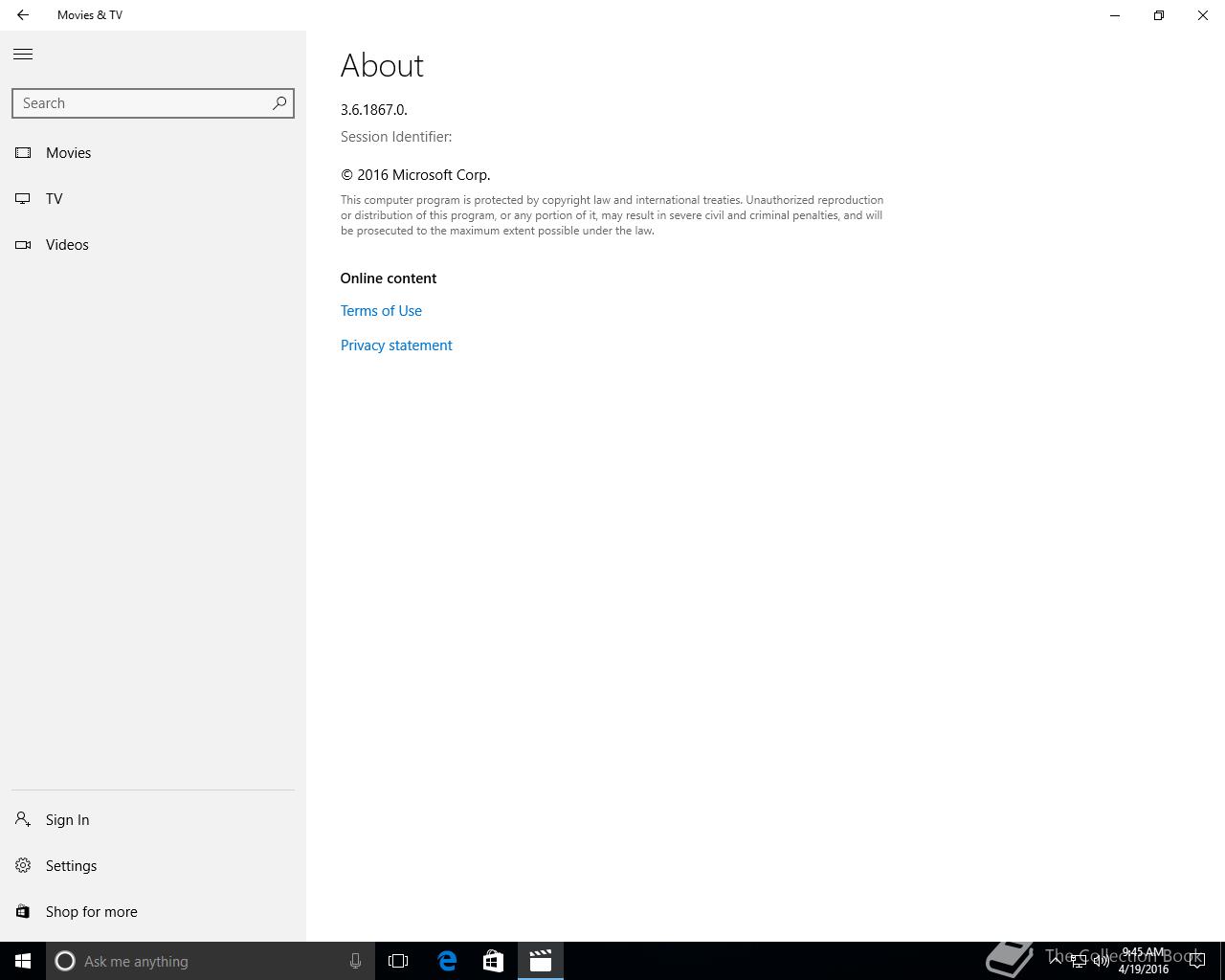This screenshot has height=980, width=1225.
Task: Click the Videos camera icon
Action: (23, 245)
